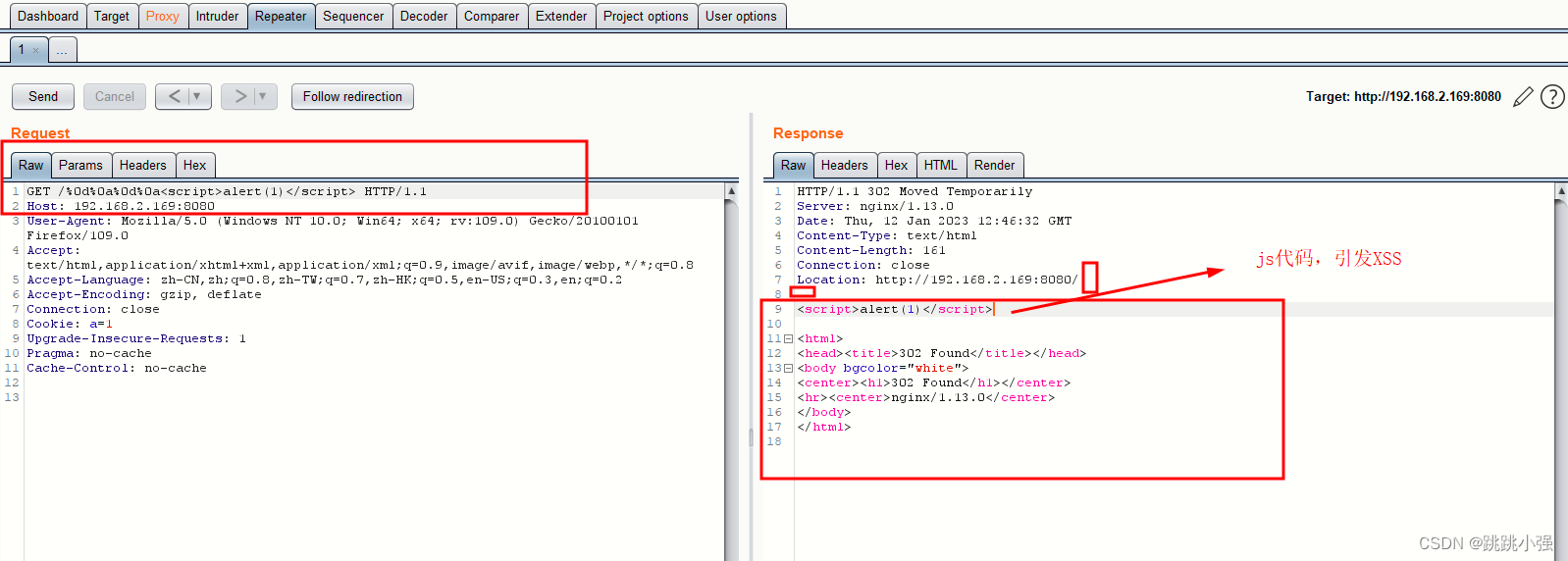This screenshot has width=1568, height=561.
Task: Click the Cancel button
Action: point(115,96)
